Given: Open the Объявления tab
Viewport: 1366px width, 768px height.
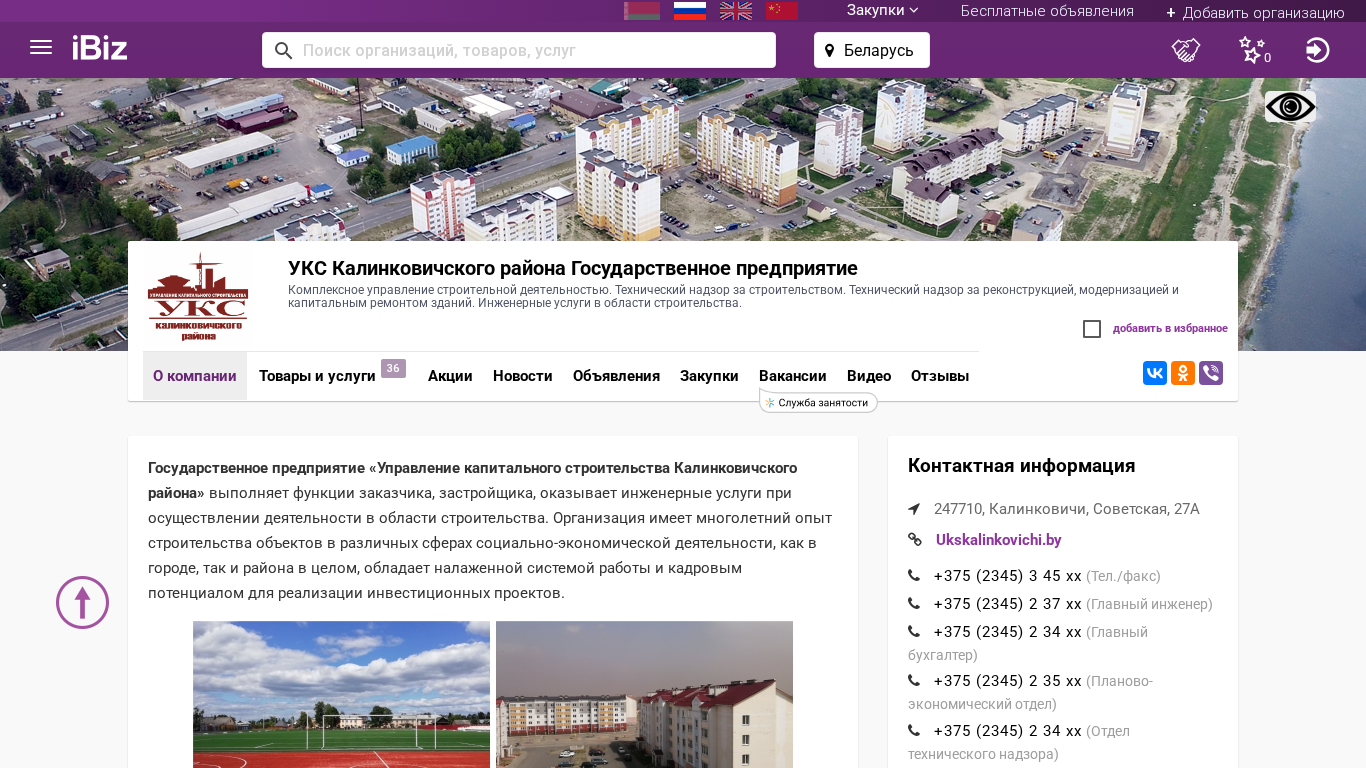Looking at the screenshot, I should [616, 376].
